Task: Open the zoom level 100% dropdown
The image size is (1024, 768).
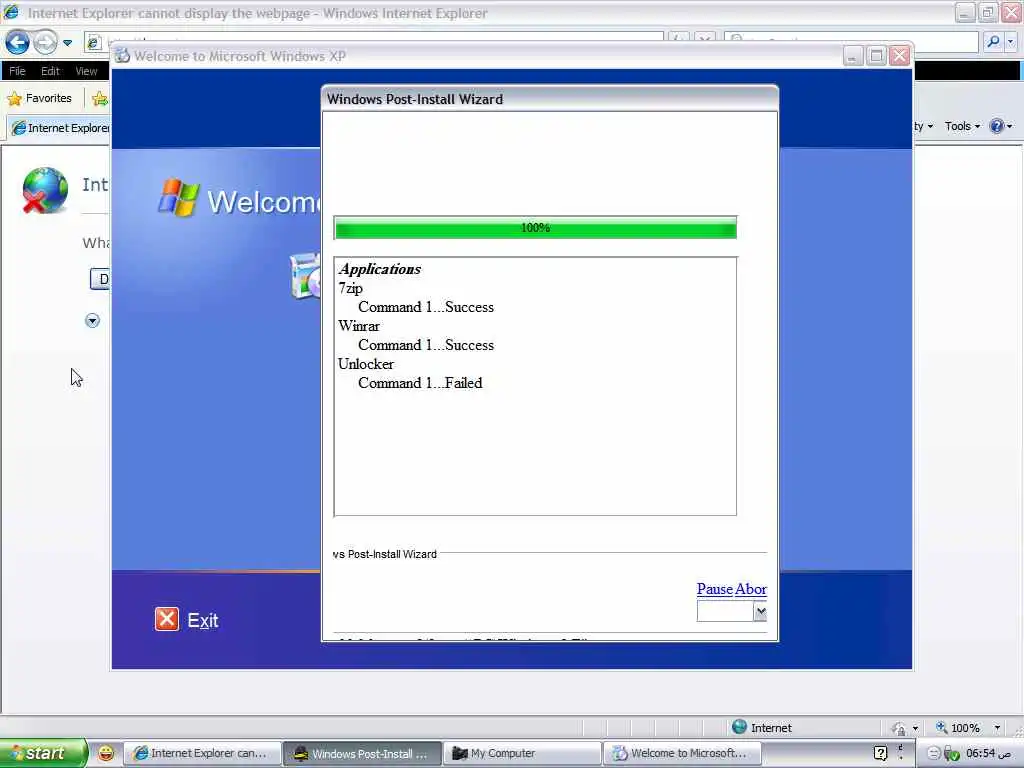Action: pos(997,728)
